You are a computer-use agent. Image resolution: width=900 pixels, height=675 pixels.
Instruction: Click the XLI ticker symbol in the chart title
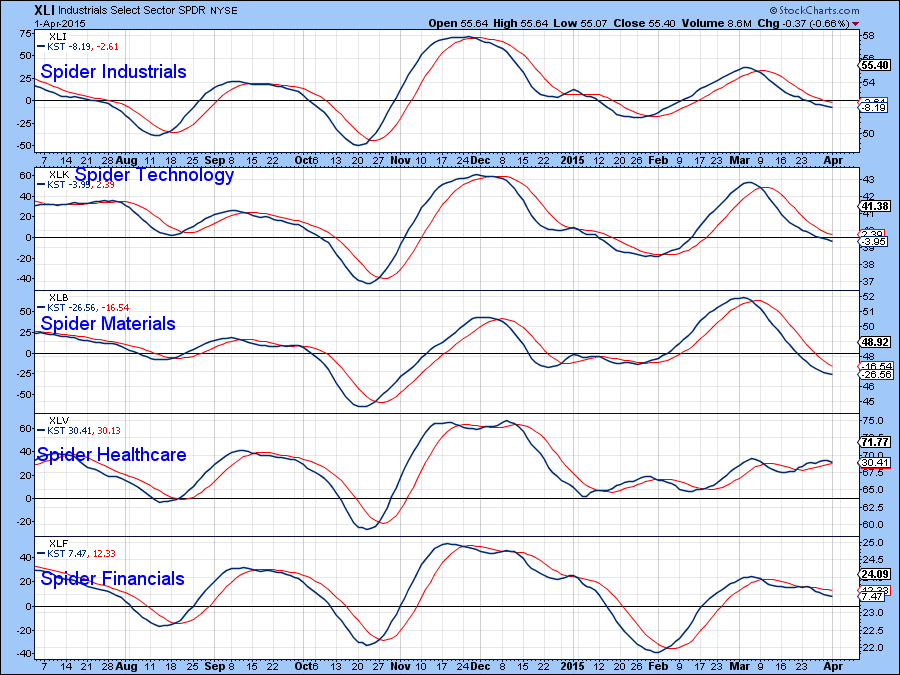(44, 10)
